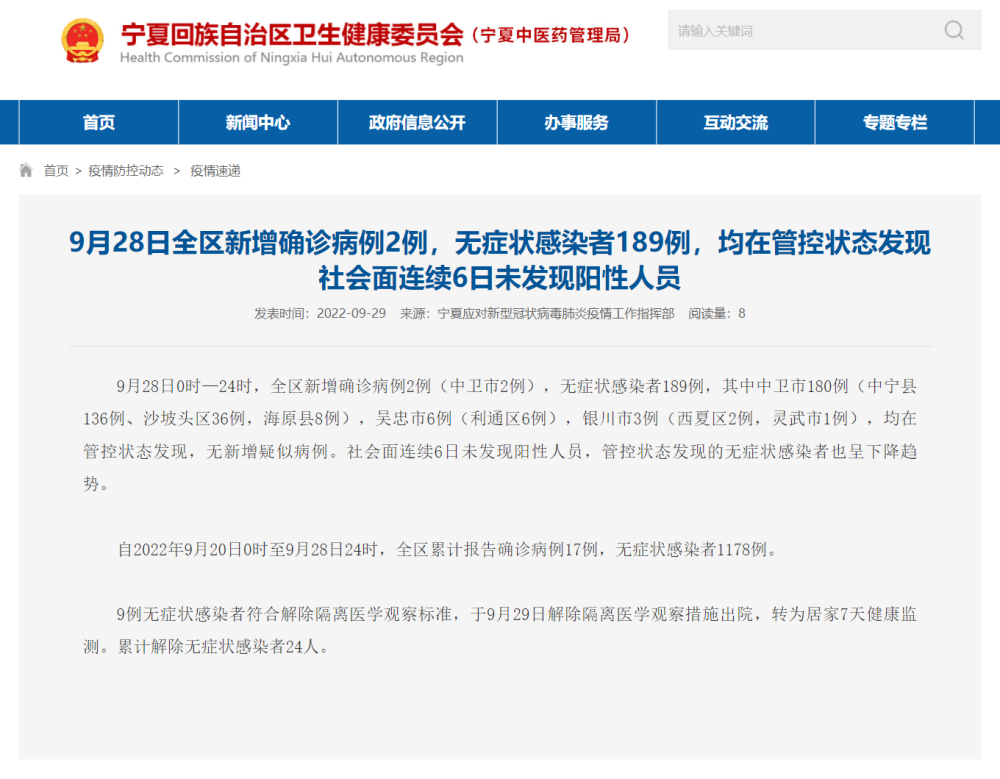Select 办事服务 in the navigation bar
This screenshot has height=779, width=1000.
click(x=576, y=123)
